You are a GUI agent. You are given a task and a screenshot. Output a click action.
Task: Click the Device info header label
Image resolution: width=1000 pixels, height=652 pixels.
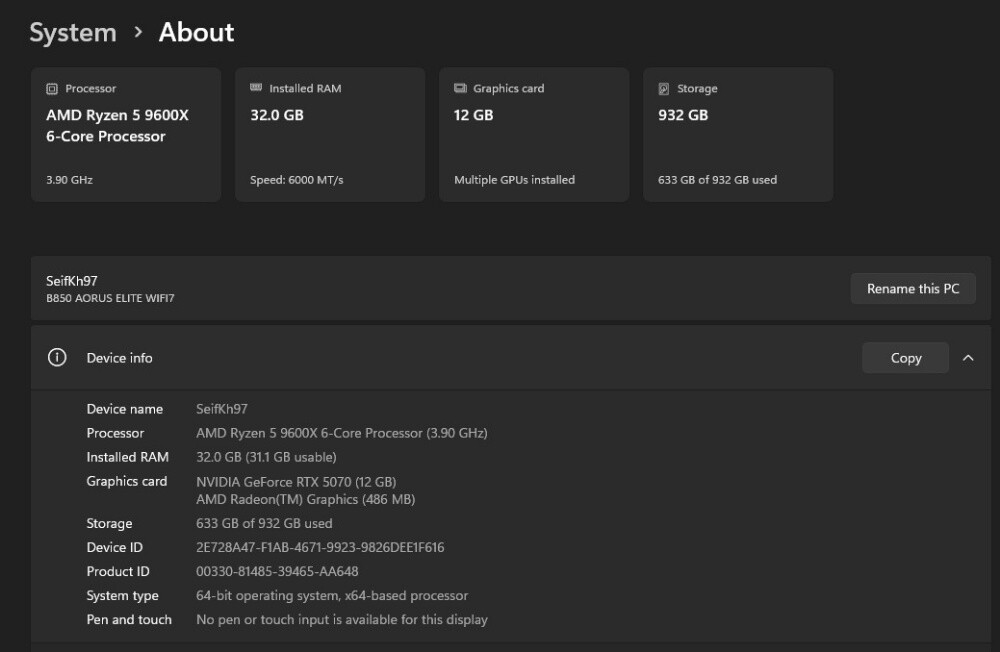pyautogui.click(x=119, y=358)
